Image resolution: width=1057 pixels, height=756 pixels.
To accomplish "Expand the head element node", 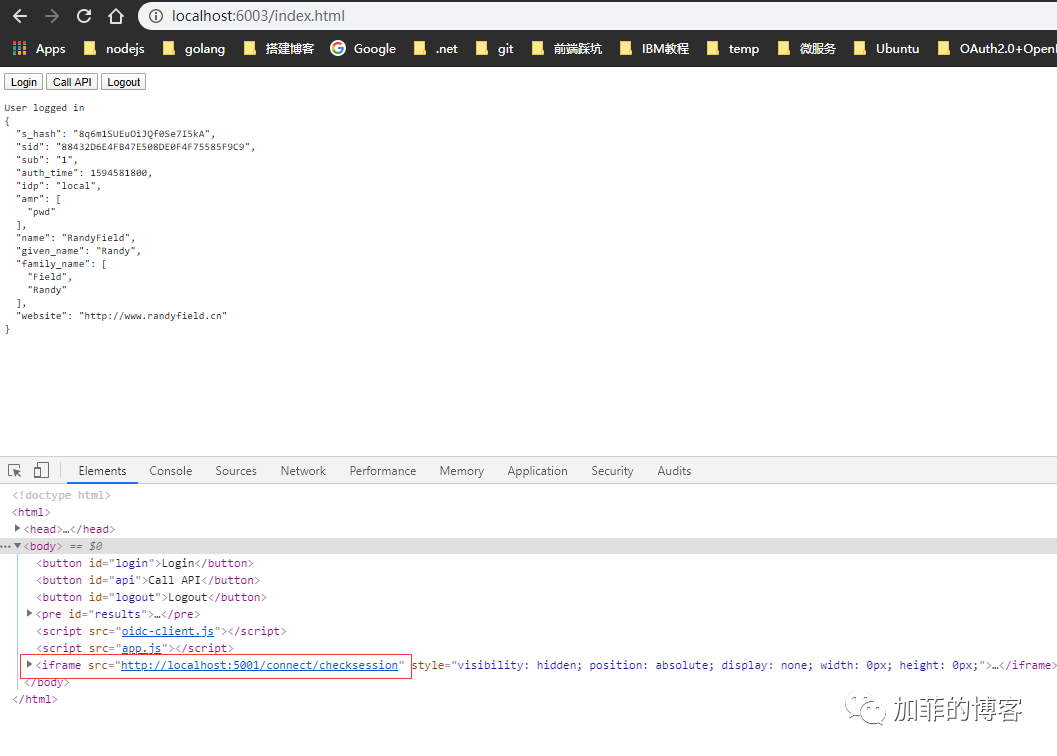I will point(18,529).
